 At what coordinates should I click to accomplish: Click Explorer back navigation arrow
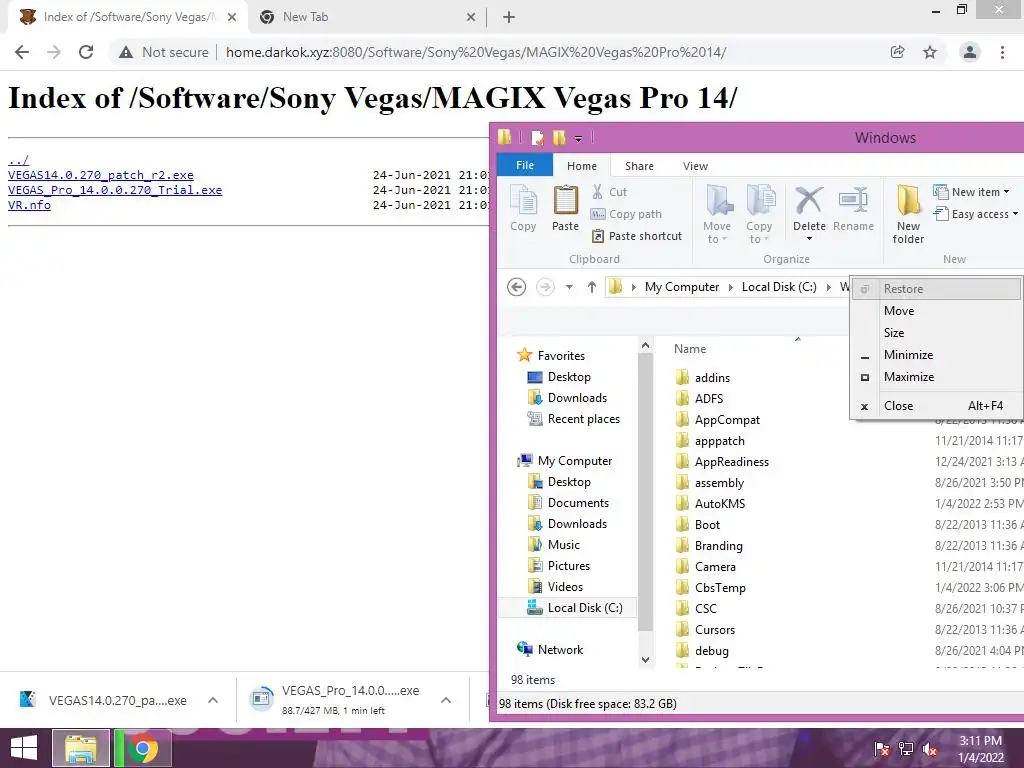click(x=517, y=287)
